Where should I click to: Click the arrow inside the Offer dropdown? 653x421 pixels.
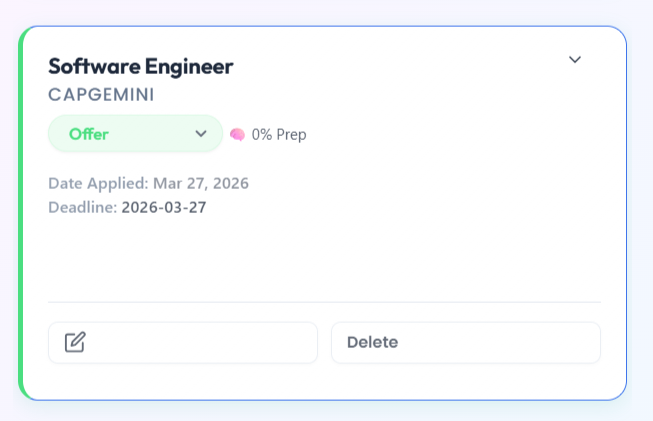coord(201,134)
